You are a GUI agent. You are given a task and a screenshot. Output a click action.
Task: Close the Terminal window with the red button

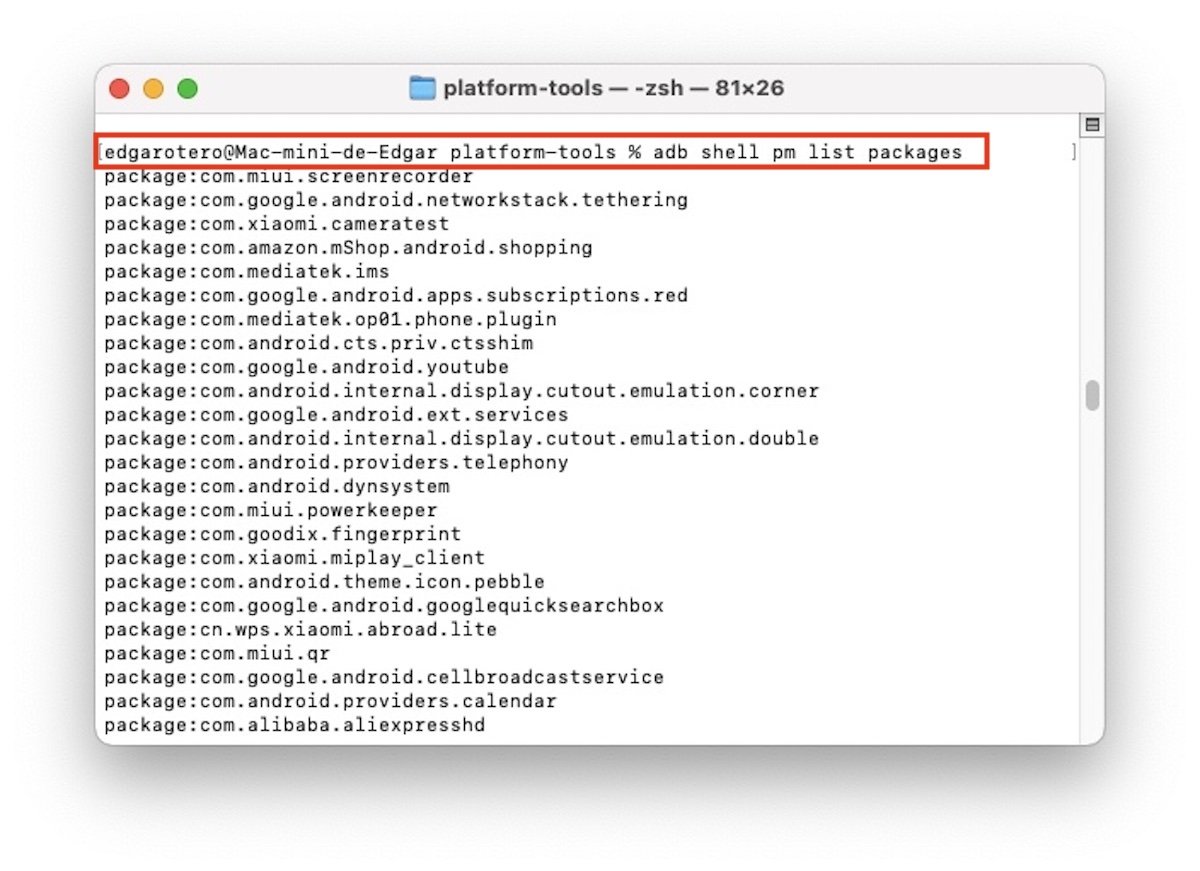pos(120,89)
